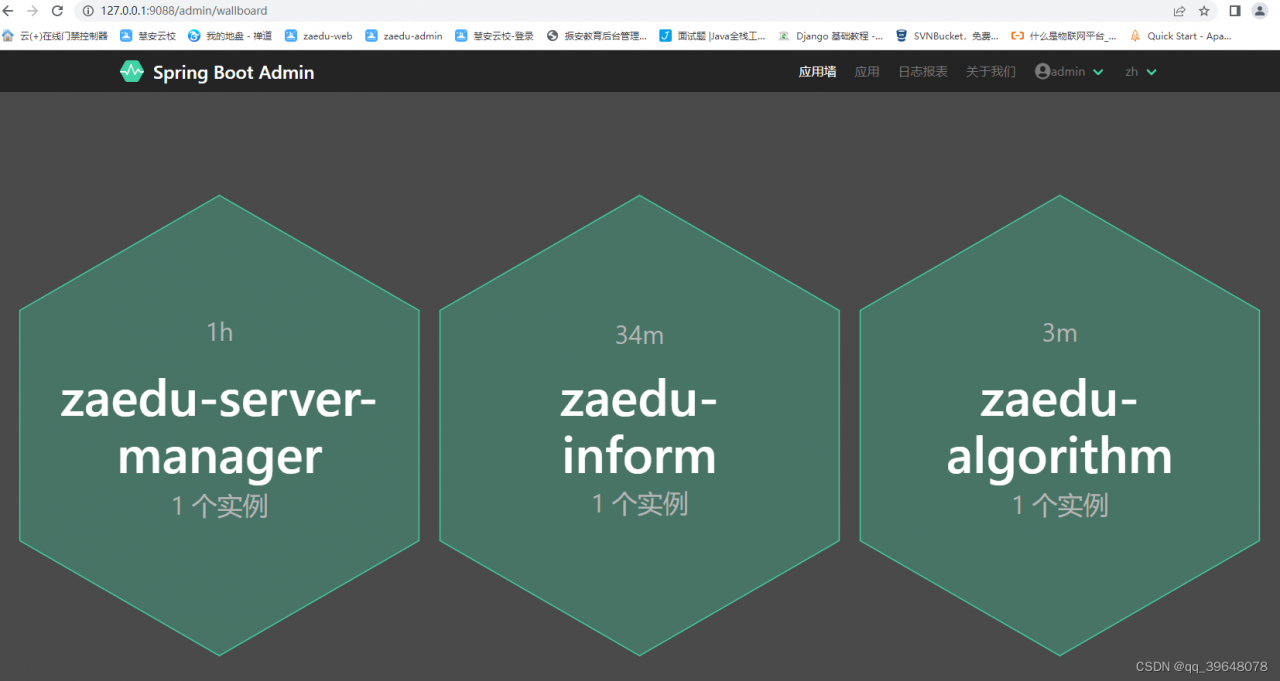This screenshot has height=681, width=1280.
Task: Click the browser profile avatar icon
Action: point(1260,11)
